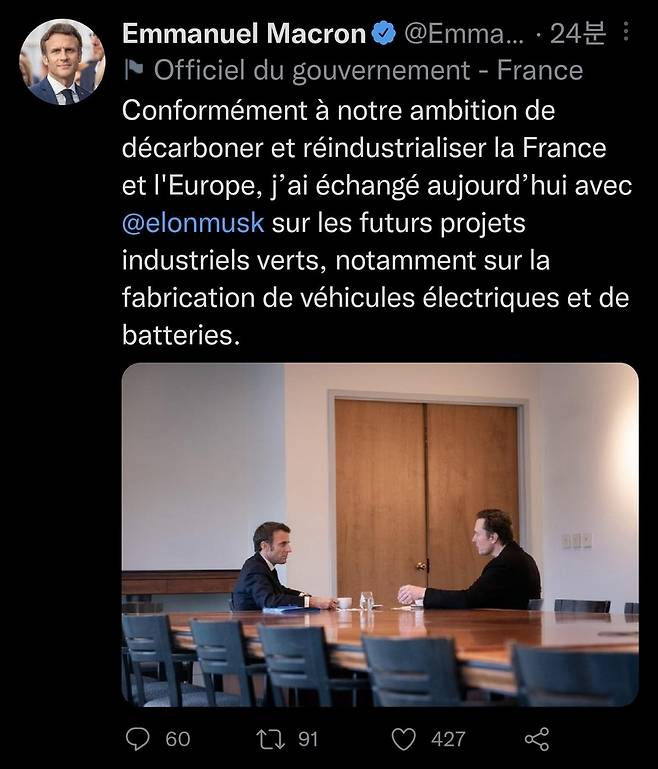This screenshot has width=658, height=769.
Task: Click the wooden double door in the photo
Action: tap(426, 490)
